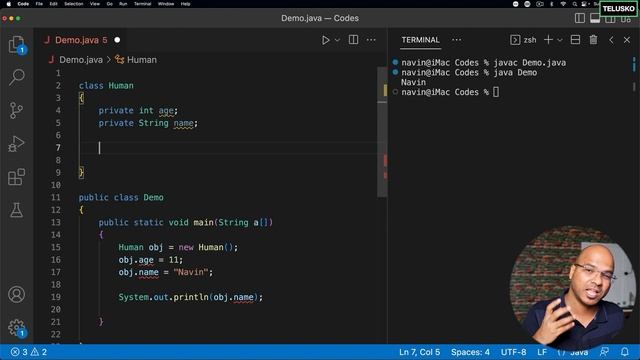Open the Run and Debug view

point(16,144)
